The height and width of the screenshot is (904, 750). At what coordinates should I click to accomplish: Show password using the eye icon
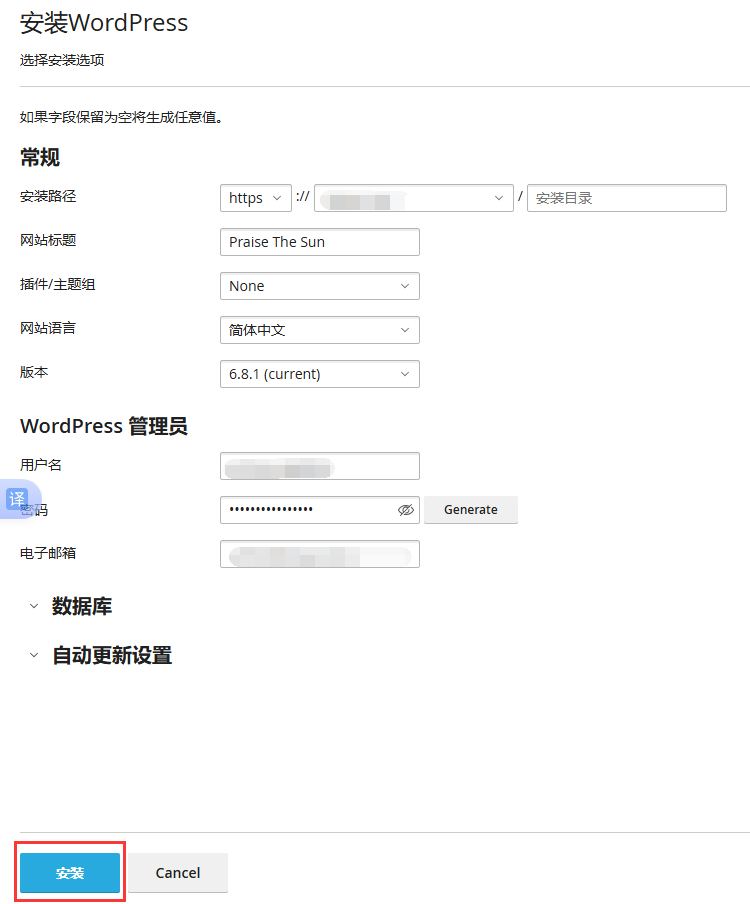405,510
